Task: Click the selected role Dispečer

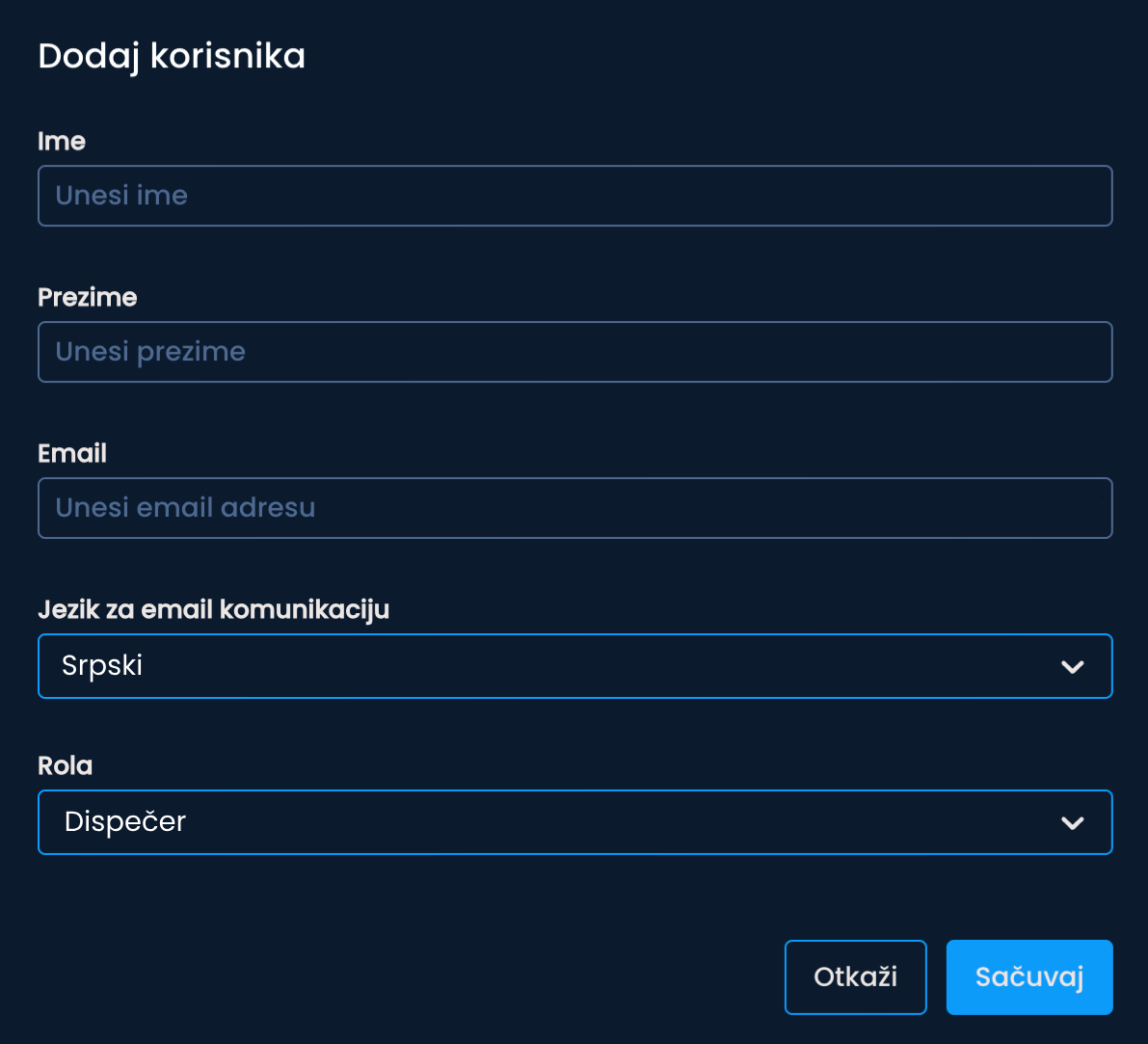Action: tap(125, 821)
